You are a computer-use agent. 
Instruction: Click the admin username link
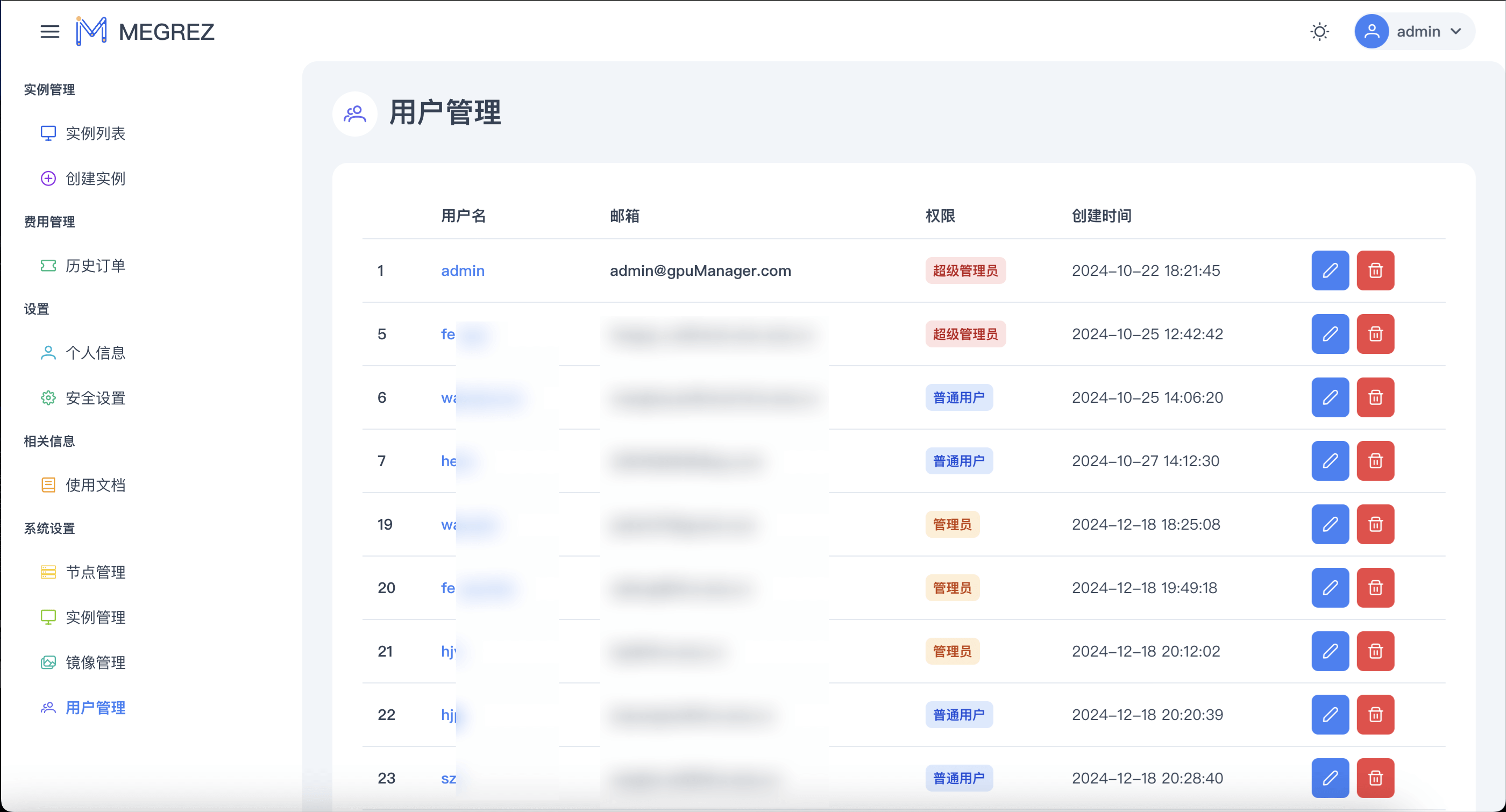[x=463, y=270]
